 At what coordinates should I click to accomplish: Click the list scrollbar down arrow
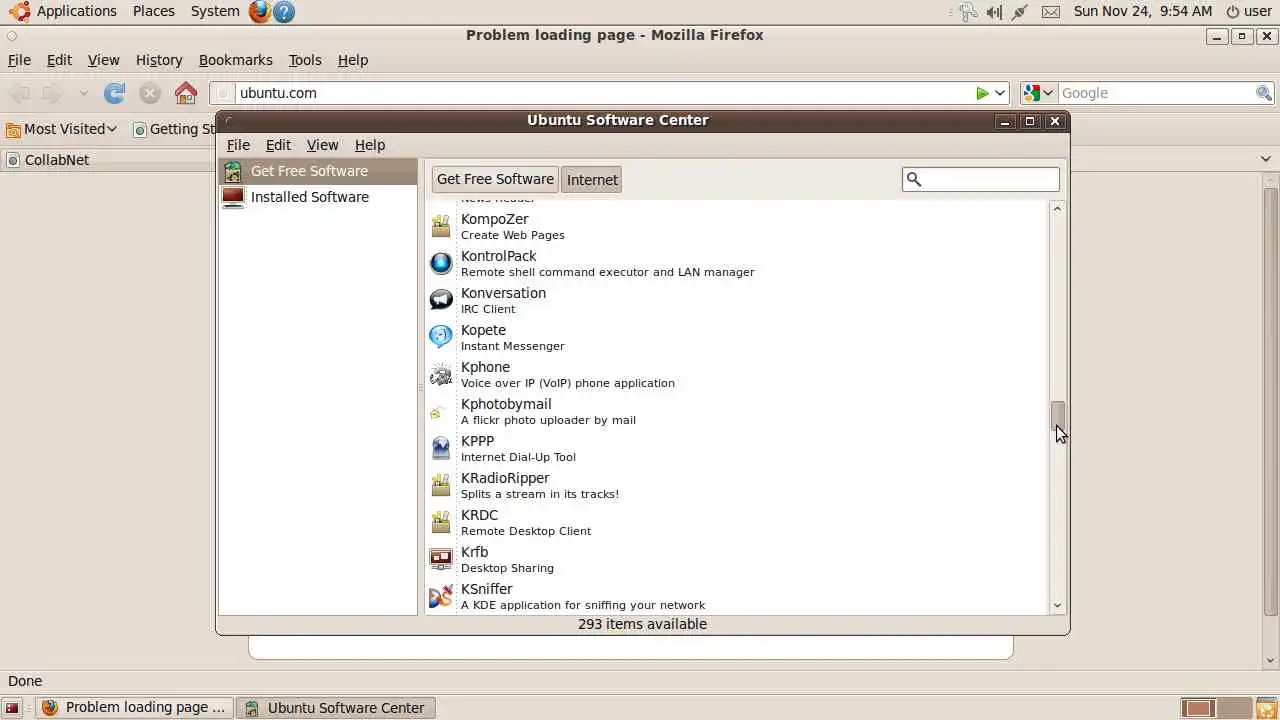tap(1058, 606)
